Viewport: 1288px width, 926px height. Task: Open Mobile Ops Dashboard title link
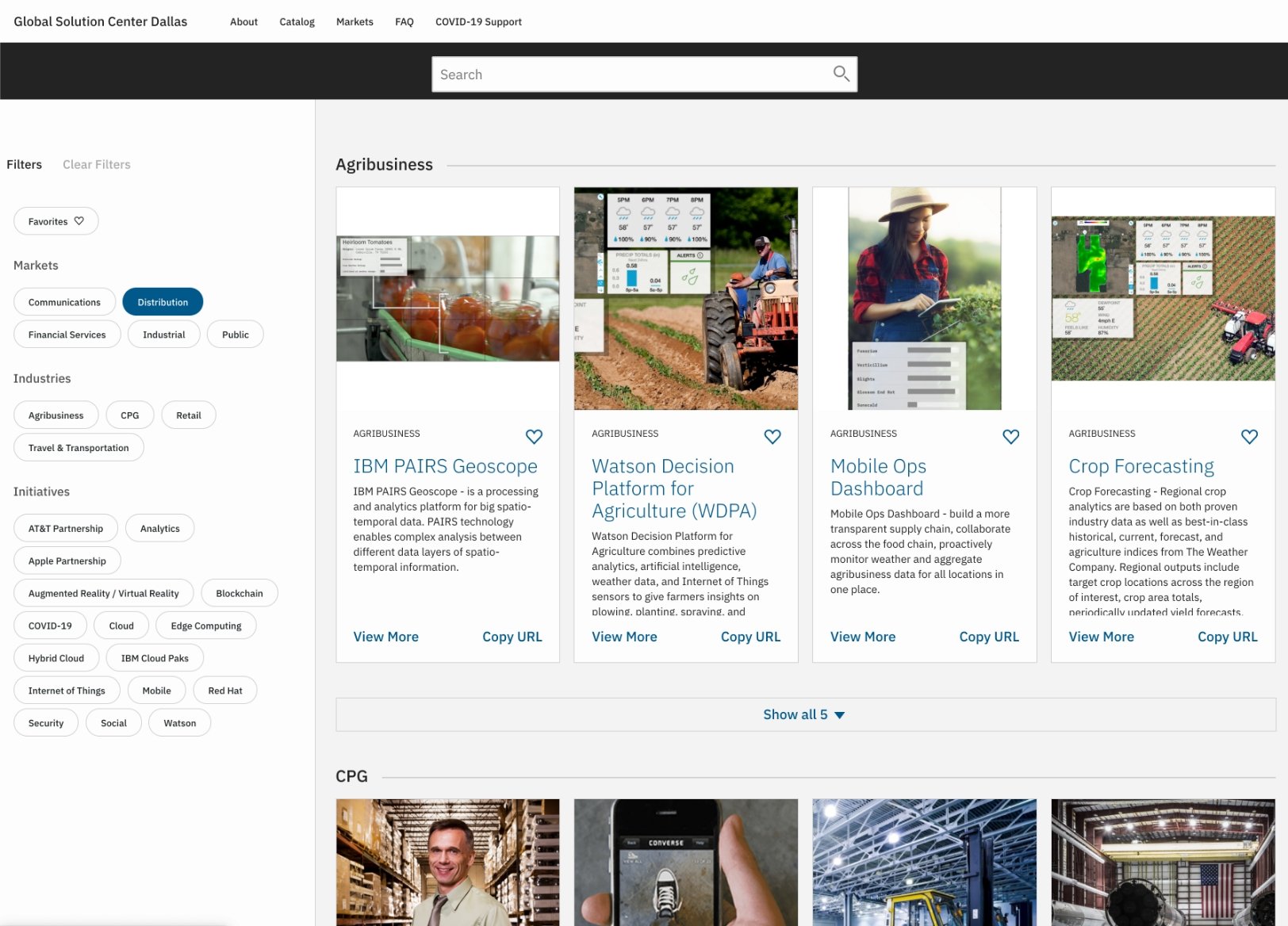tap(878, 478)
